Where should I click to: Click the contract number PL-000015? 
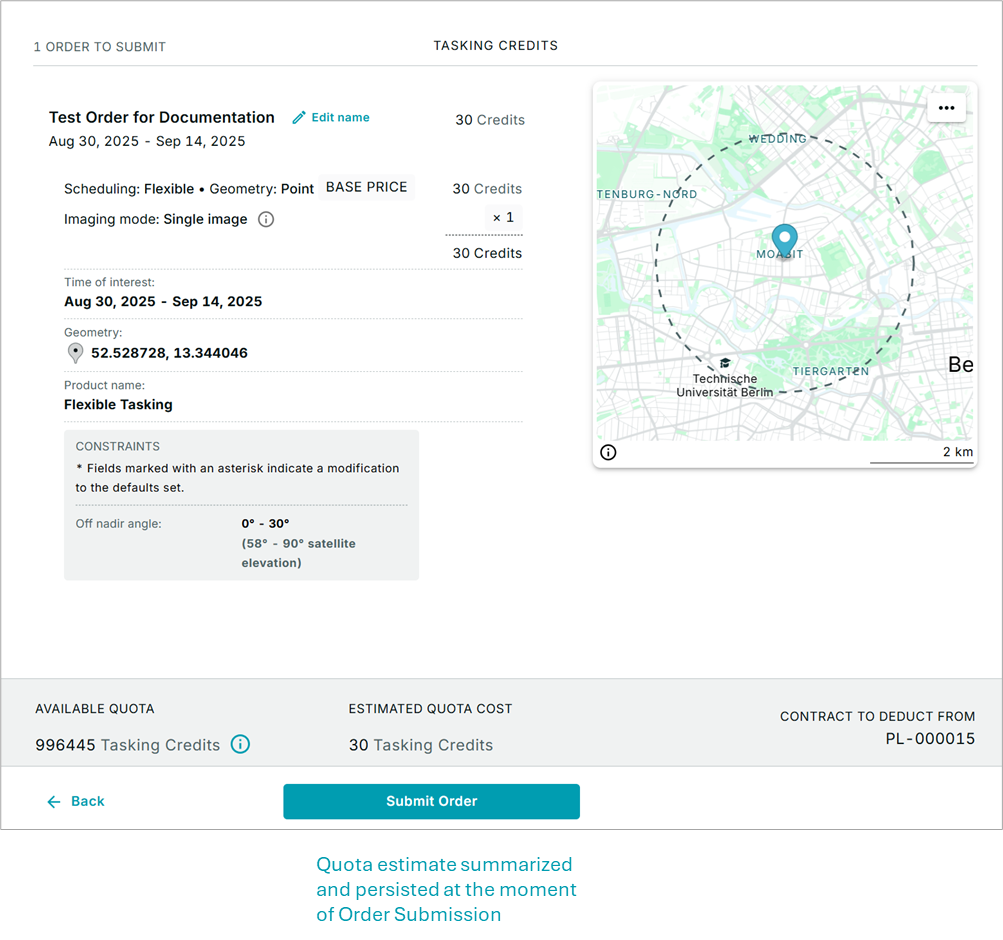(x=929, y=739)
